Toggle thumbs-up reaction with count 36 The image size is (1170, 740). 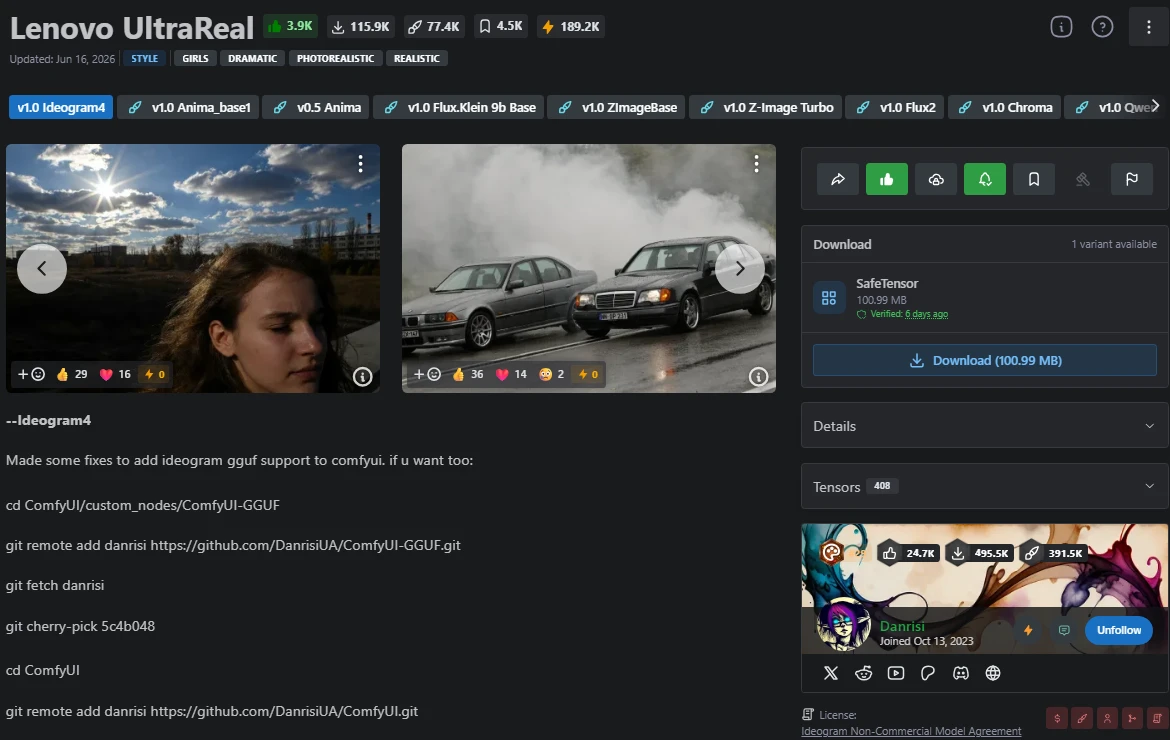tap(468, 374)
